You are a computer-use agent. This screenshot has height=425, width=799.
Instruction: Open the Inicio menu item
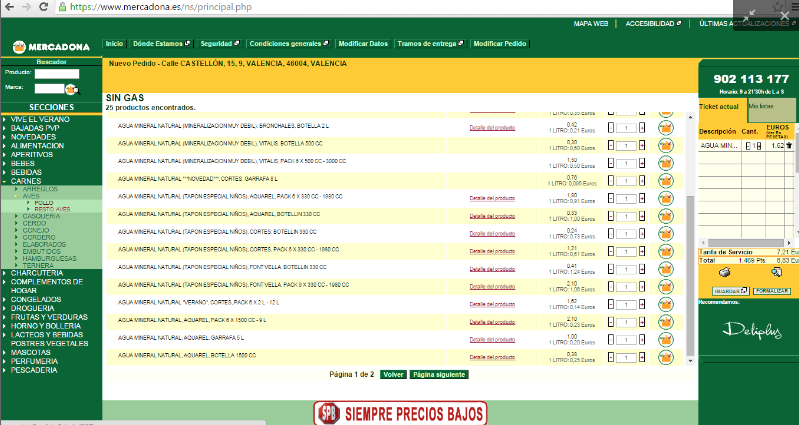coord(114,44)
